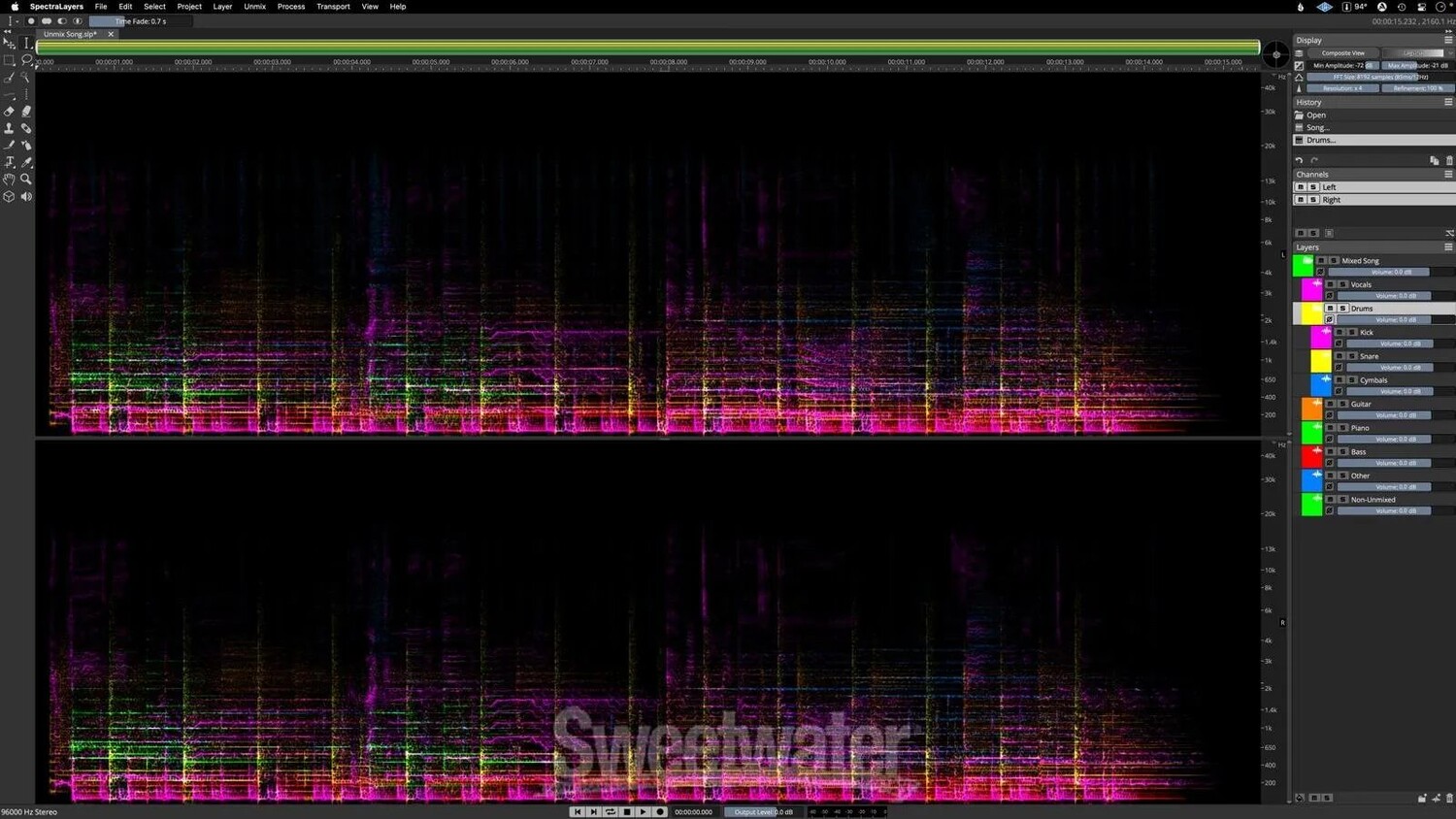Adjust the Output Level field

coord(764,811)
